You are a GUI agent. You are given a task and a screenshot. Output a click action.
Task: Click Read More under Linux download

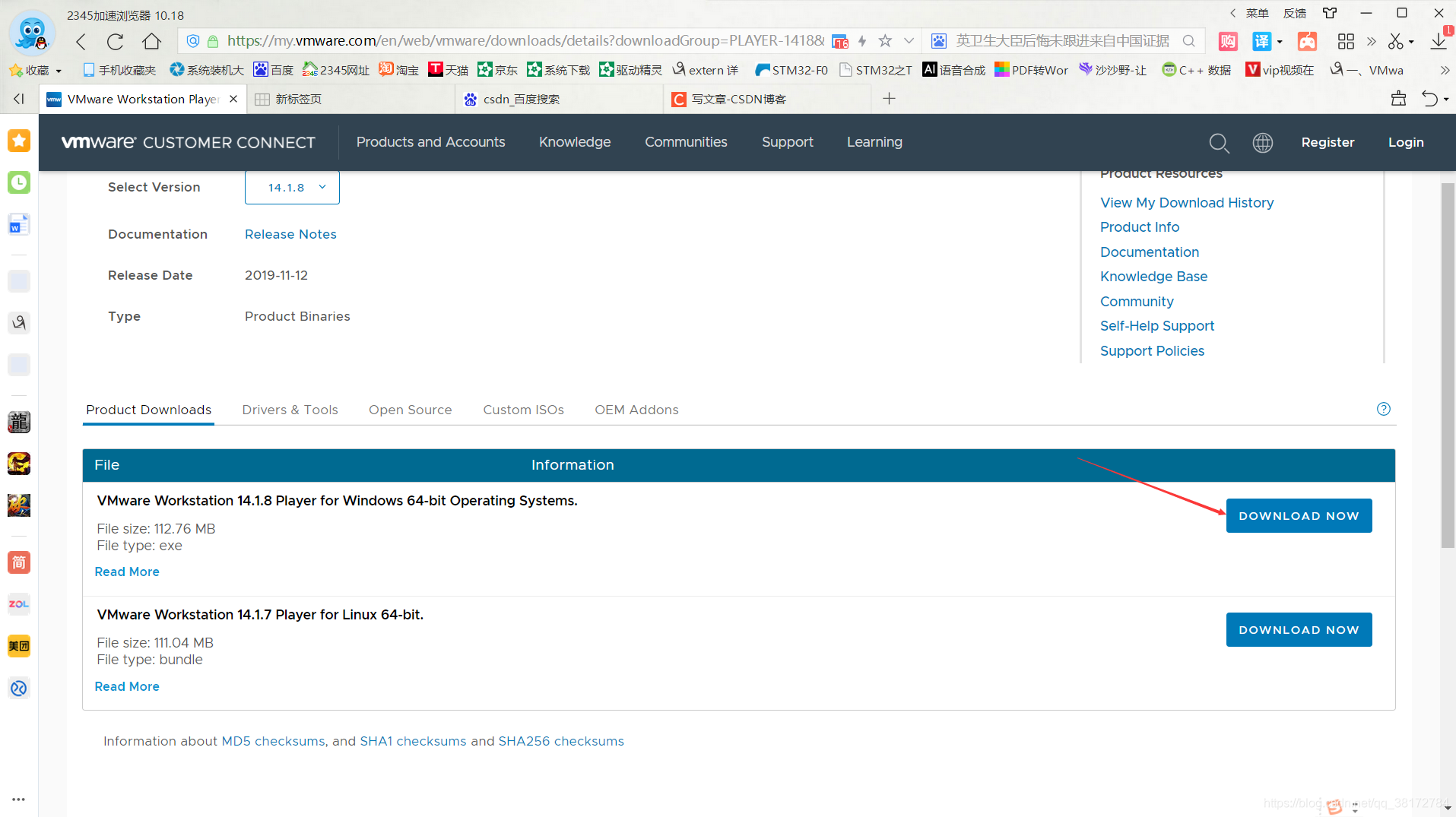[127, 686]
